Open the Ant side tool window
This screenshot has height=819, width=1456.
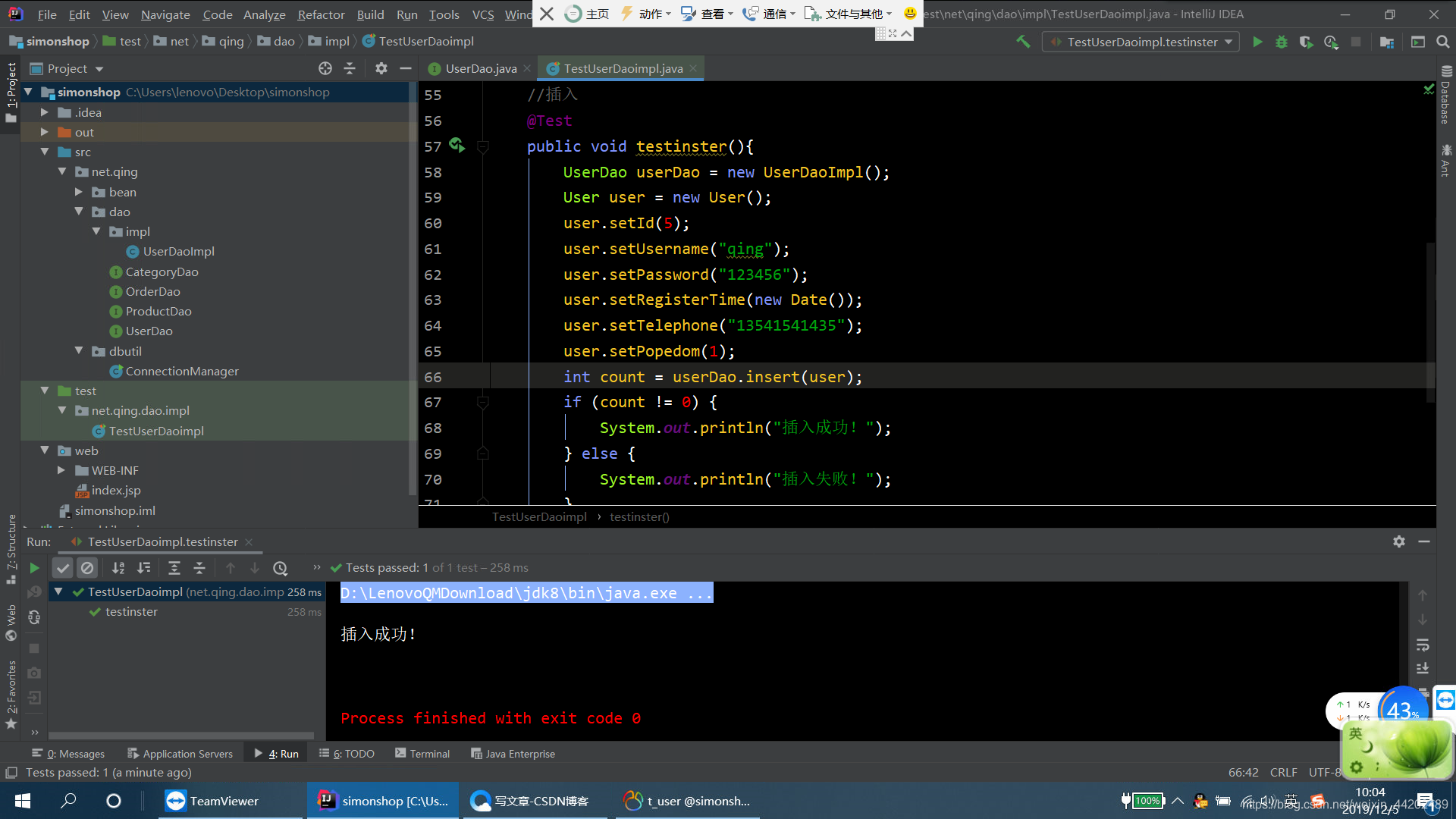1445,161
